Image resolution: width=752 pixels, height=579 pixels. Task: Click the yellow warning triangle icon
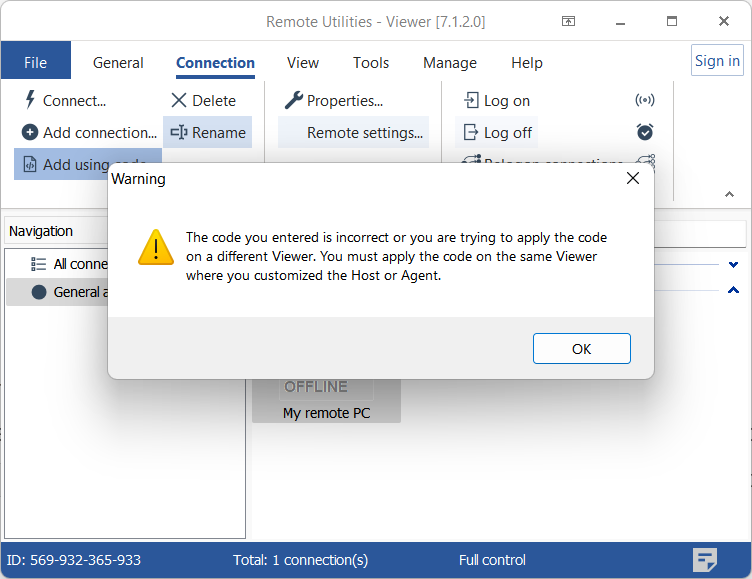pos(156,248)
